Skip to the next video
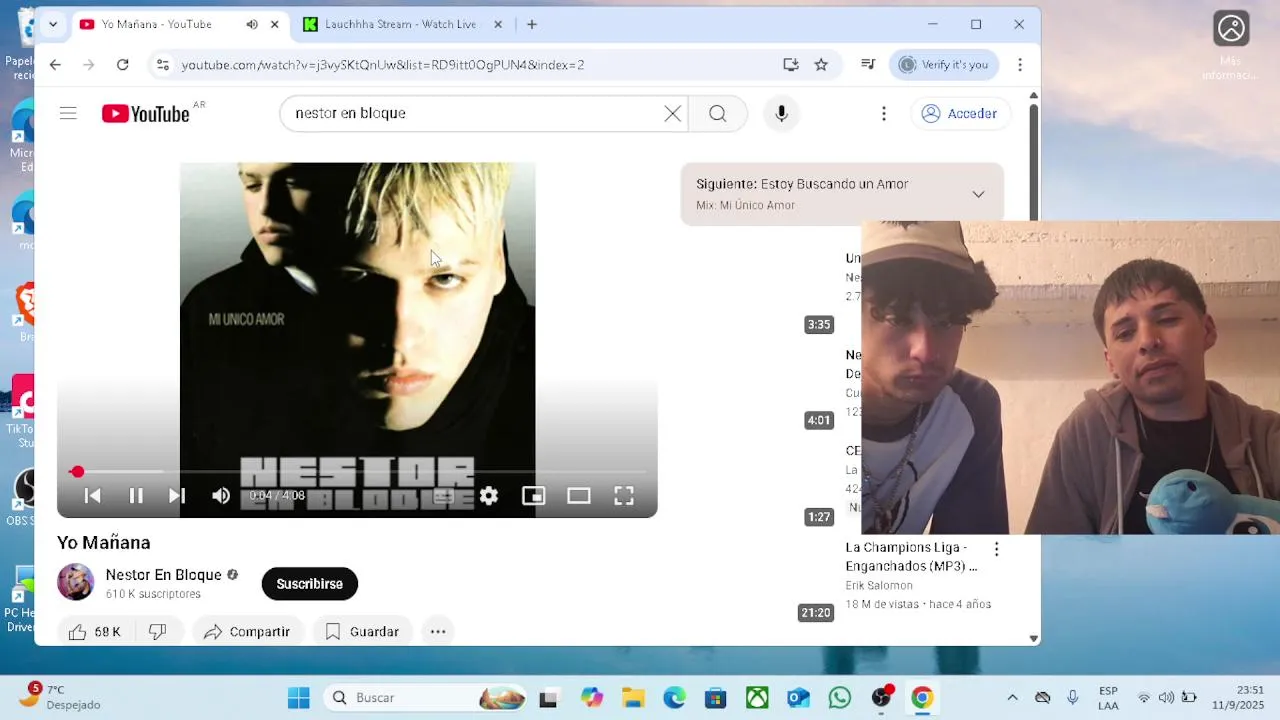Image resolution: width=1280 pixels, height=720 pixels. pyautogui.click(x=177, y=495)
